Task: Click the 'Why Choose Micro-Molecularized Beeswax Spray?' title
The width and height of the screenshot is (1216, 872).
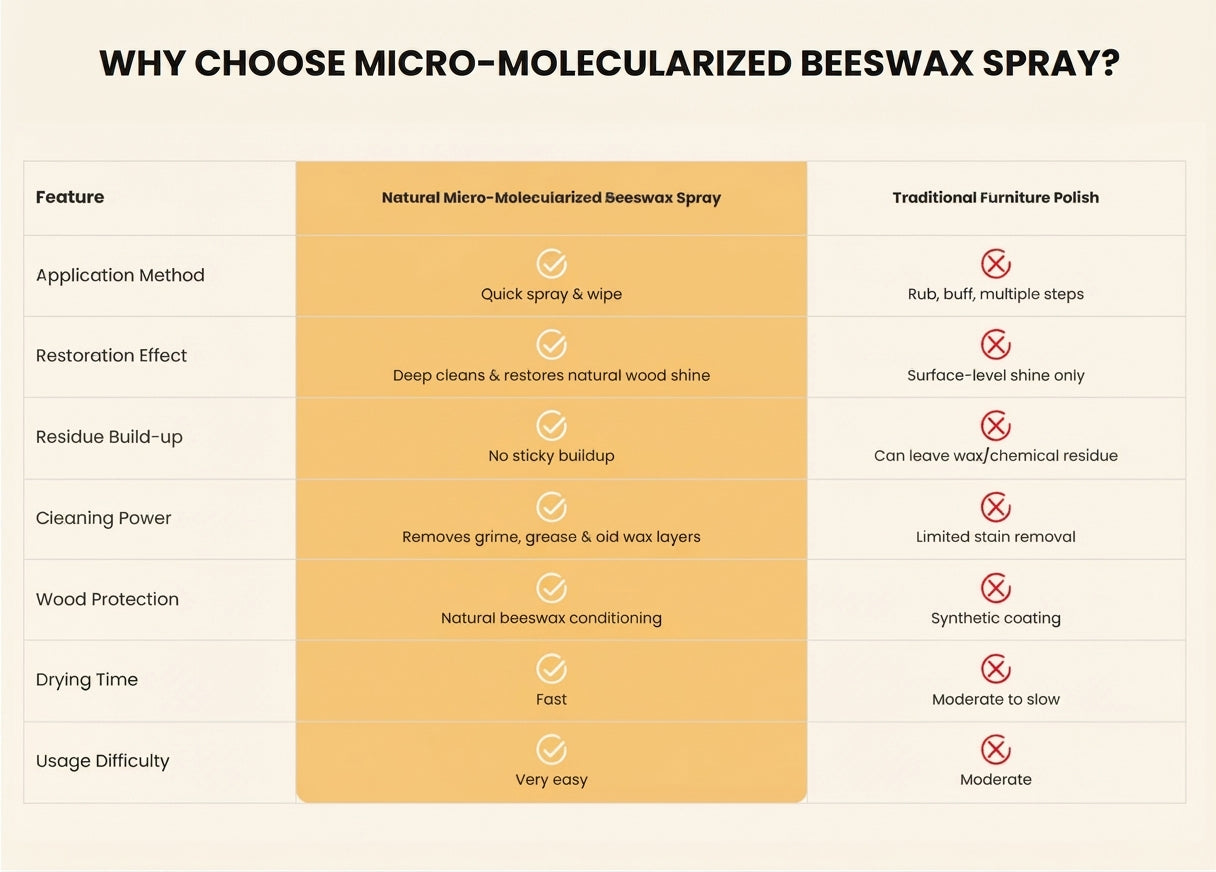Action: (x=609, y=63)
